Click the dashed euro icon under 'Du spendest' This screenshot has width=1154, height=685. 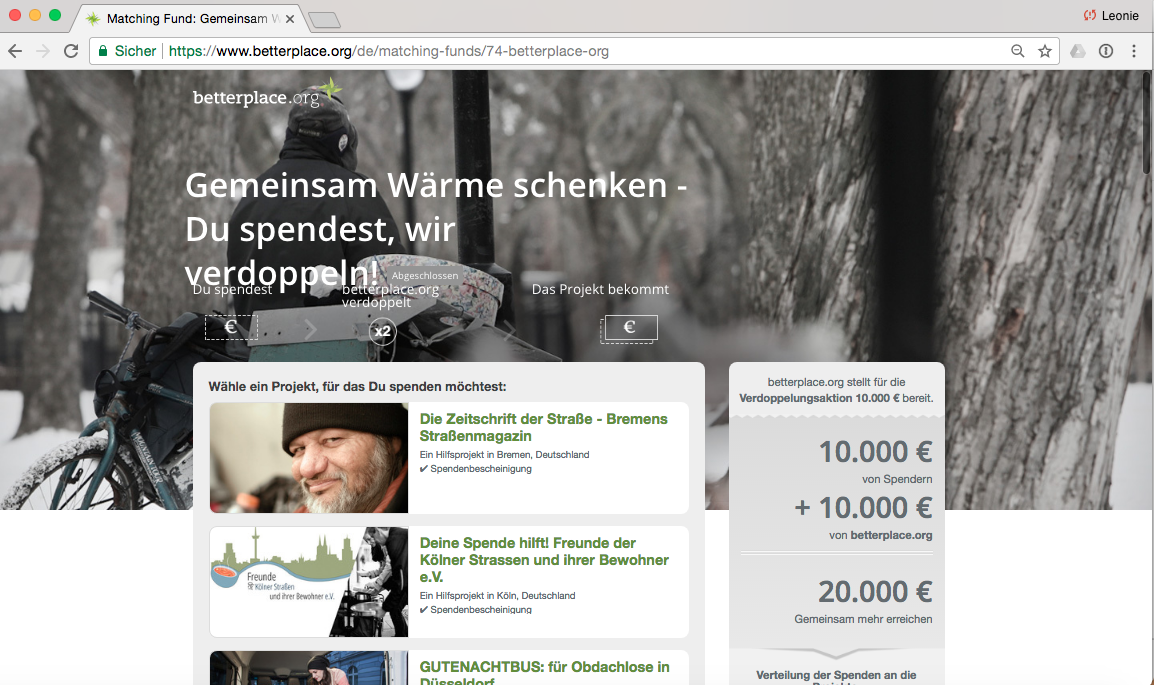(231, 327)
